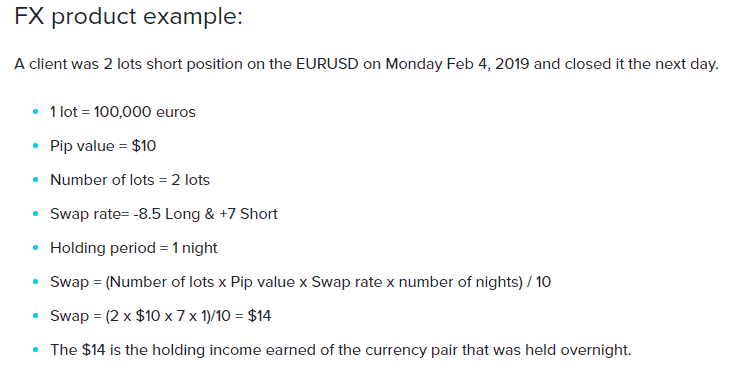Click the (2 x $10 x 7 x 1)/10 calculation
The width and height of the screenshot is (737, 370).
[168, 315]
